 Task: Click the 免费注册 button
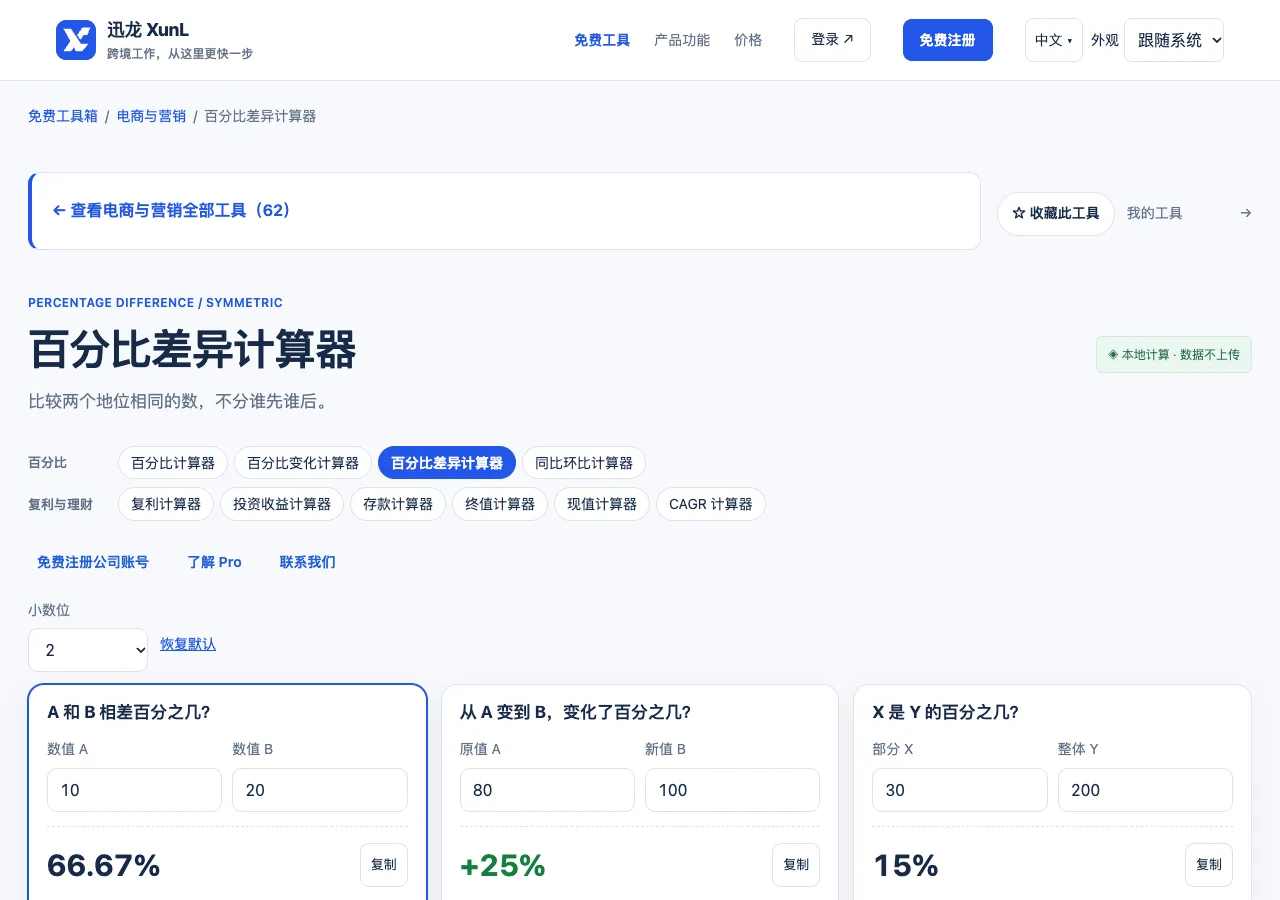pos(948,40)
